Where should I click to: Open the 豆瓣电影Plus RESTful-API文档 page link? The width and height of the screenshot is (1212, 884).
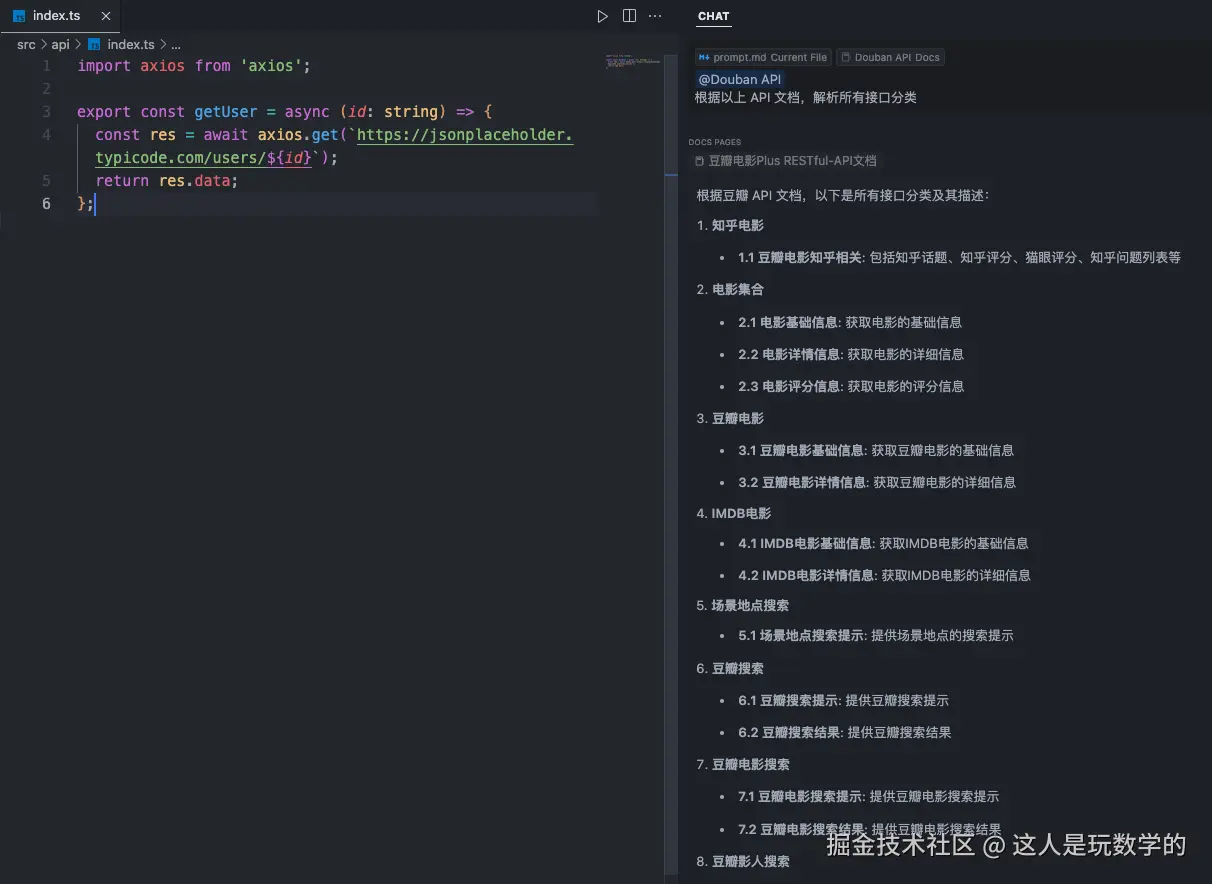[792, 160]
